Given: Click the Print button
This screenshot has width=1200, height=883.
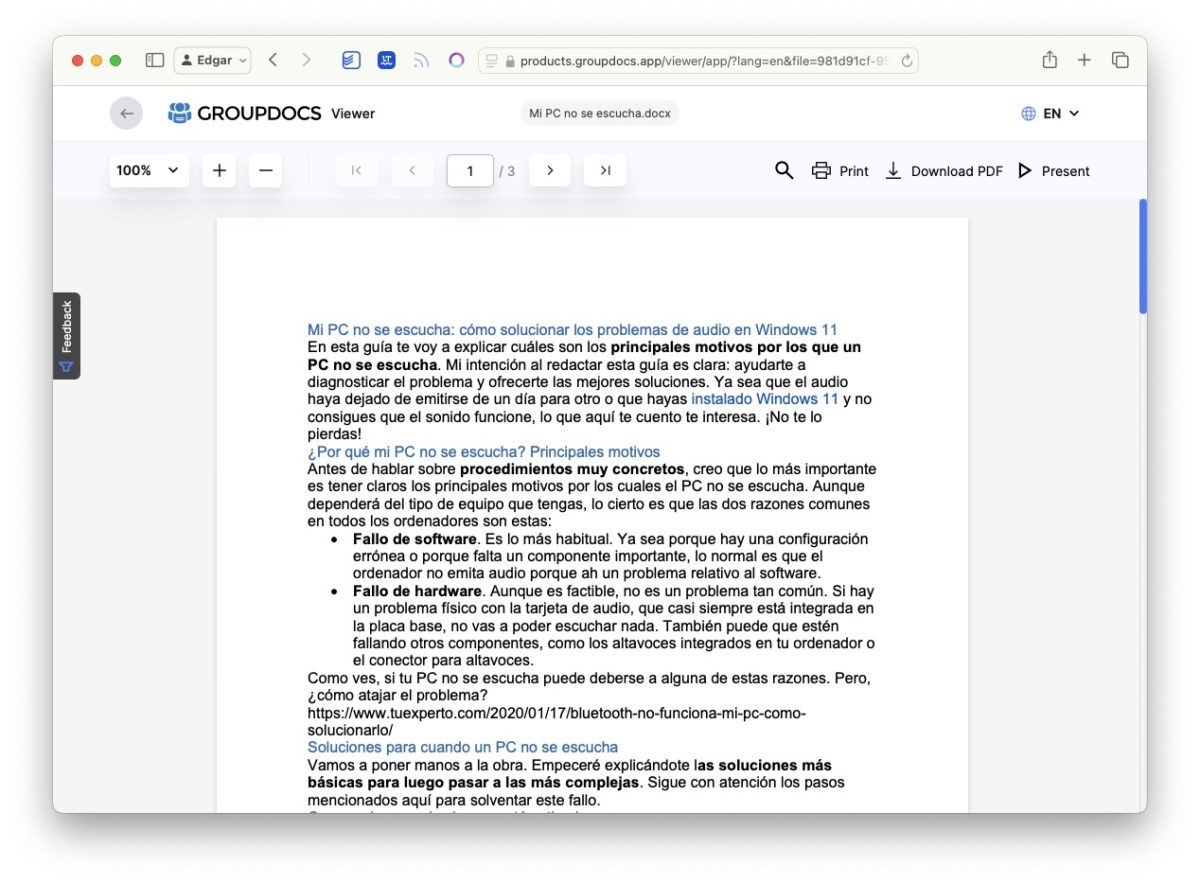Looking at the screenshot, I should click(840, 171).
